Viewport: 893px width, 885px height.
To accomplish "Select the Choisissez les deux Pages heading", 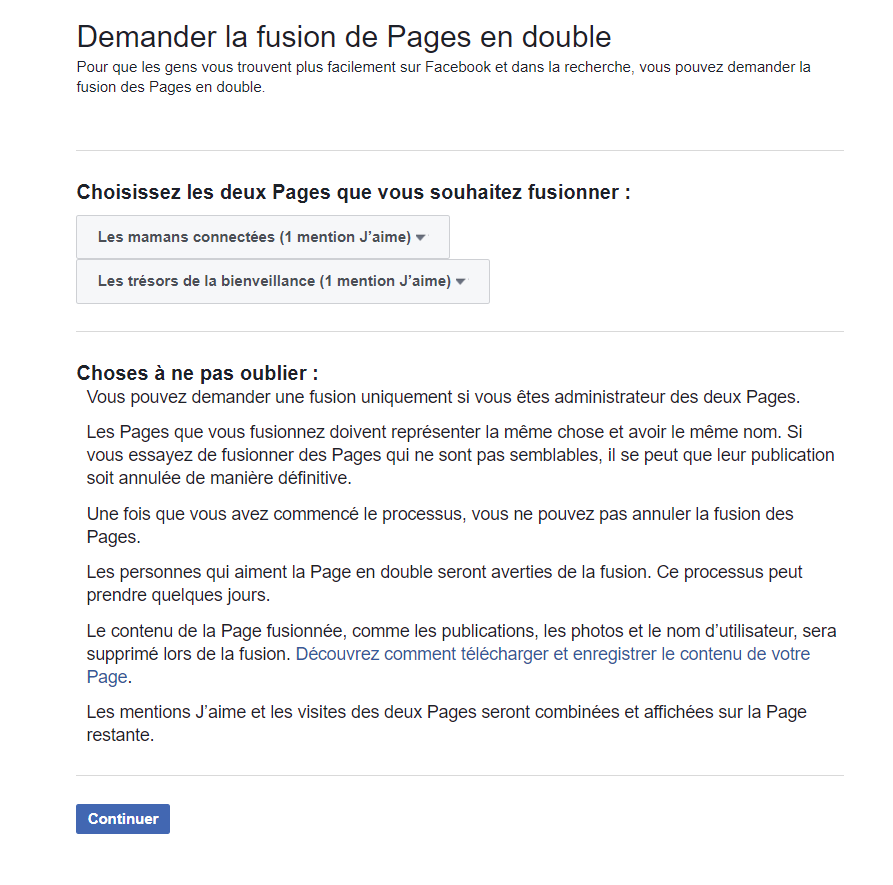I will pyautogui.click(x=354, y=192).
